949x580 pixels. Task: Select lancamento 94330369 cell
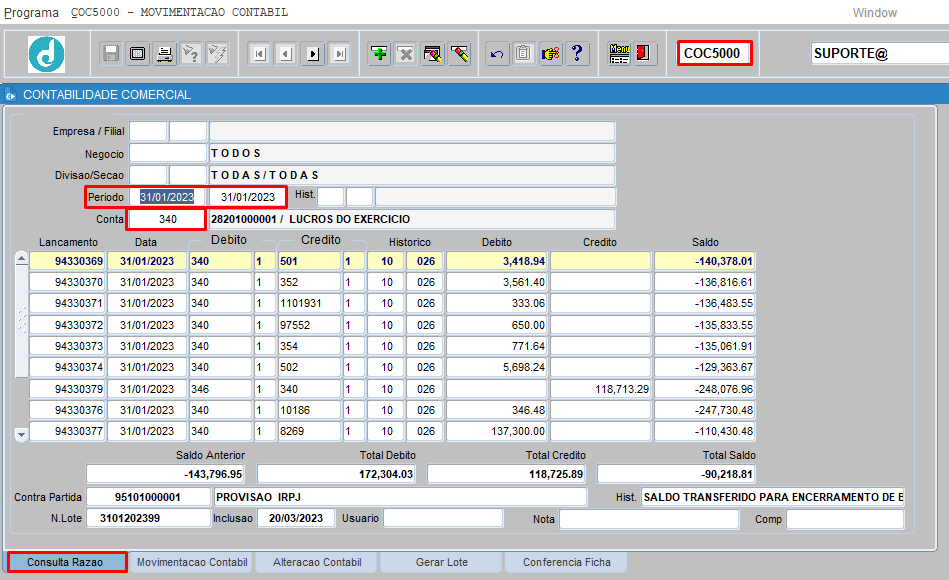tap(67, 261)
